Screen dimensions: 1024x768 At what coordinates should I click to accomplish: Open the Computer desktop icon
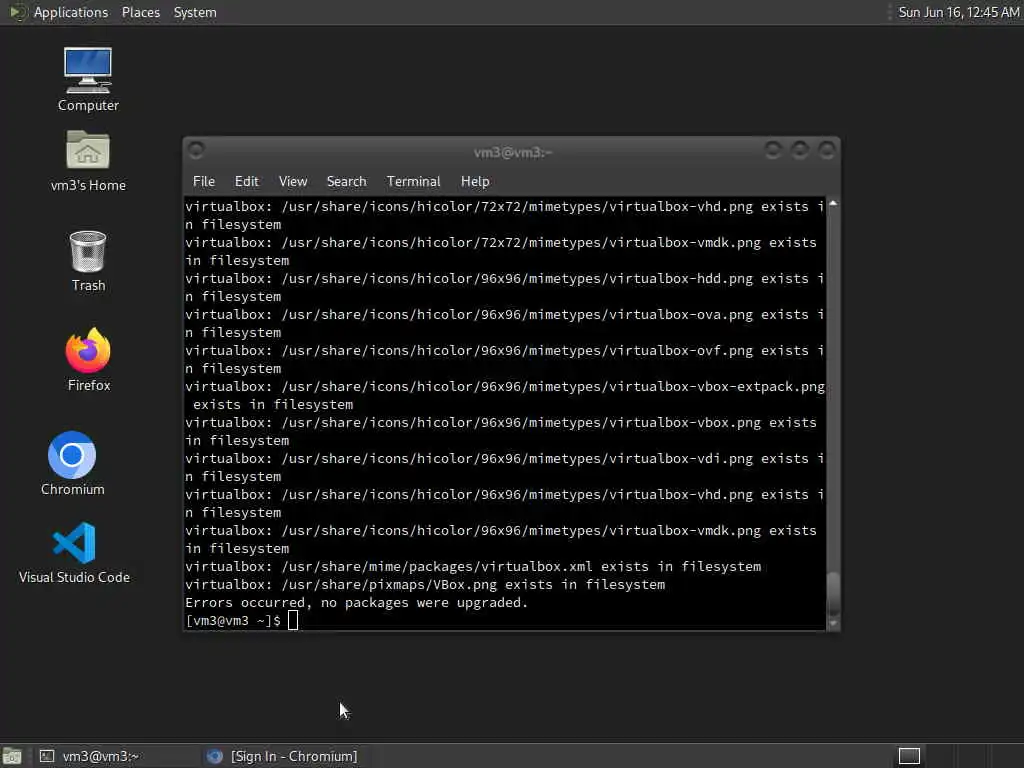[88, 78]
